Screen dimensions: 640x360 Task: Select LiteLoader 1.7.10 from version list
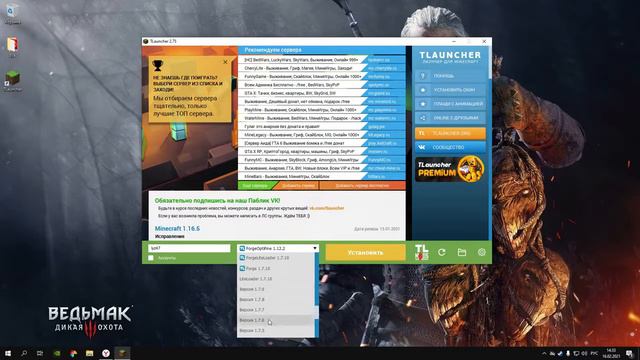point(276,279)
